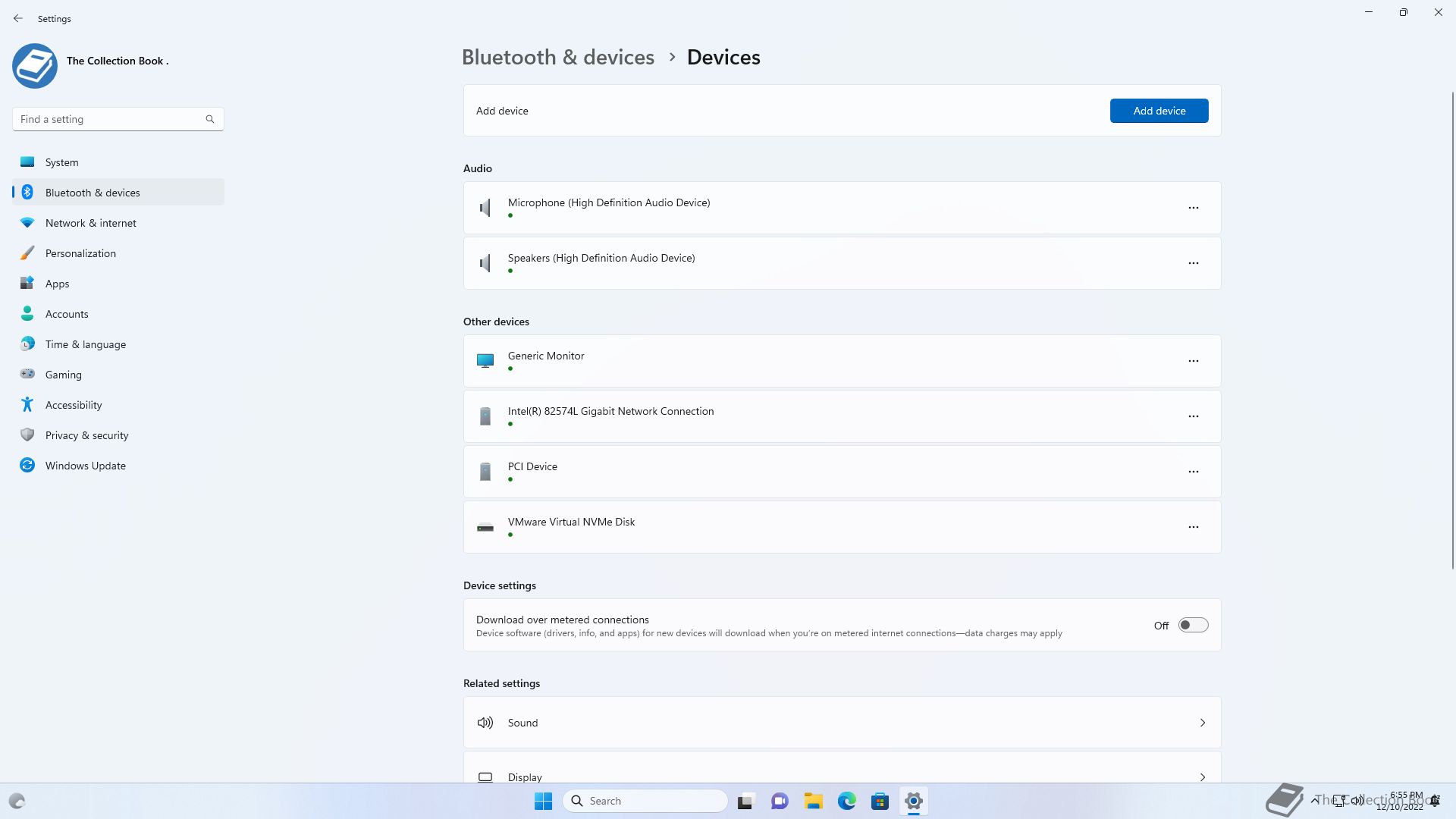Expand Display related settings chevron
1456x819 pixels.
tap(1203, 777)
